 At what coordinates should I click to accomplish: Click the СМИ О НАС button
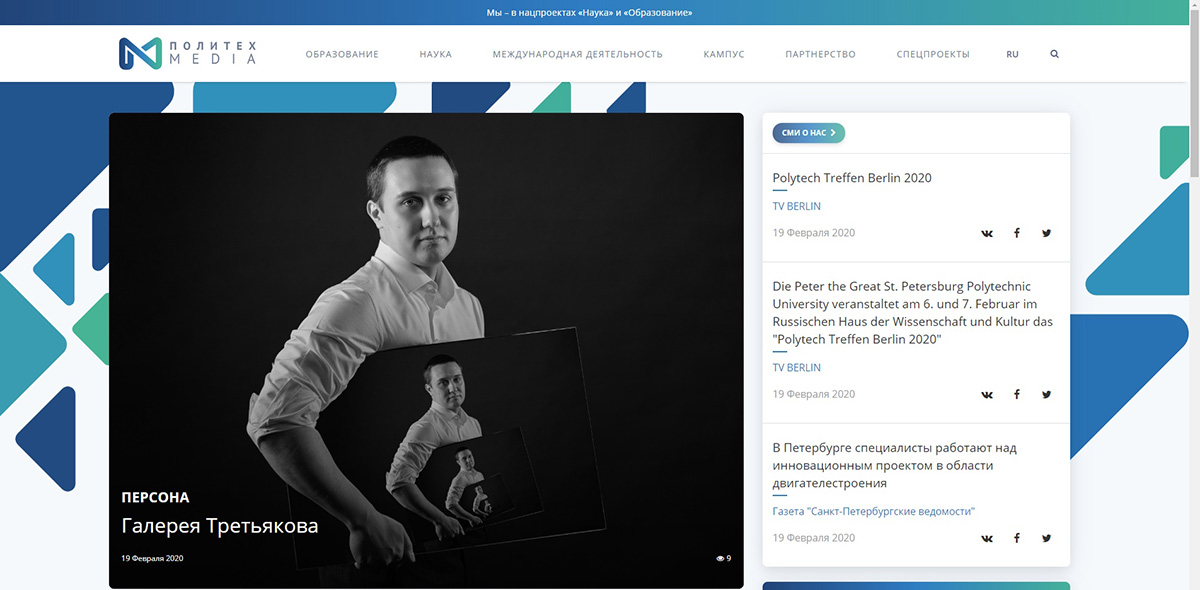pyautogui.click(x=808, y=132)
